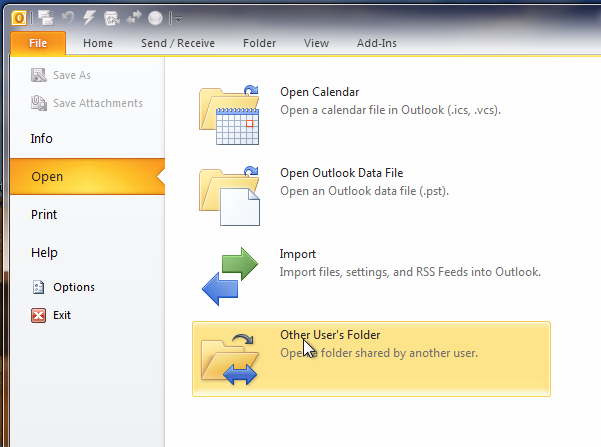
Task: Switch to the Send / Receive tab
Action: click(x=178, y=43)
